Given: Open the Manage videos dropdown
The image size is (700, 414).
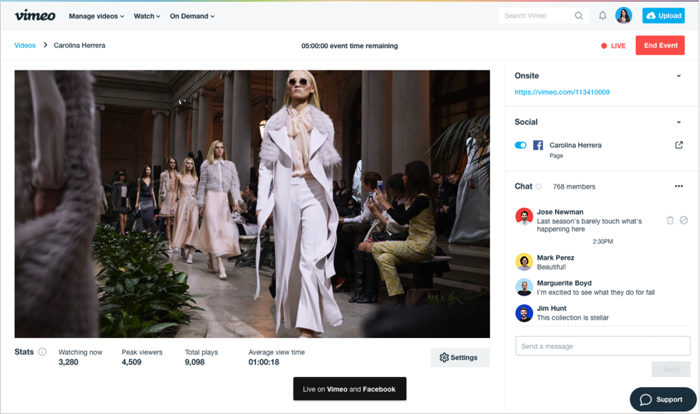Looking at the screenshot, I should 96,16.
